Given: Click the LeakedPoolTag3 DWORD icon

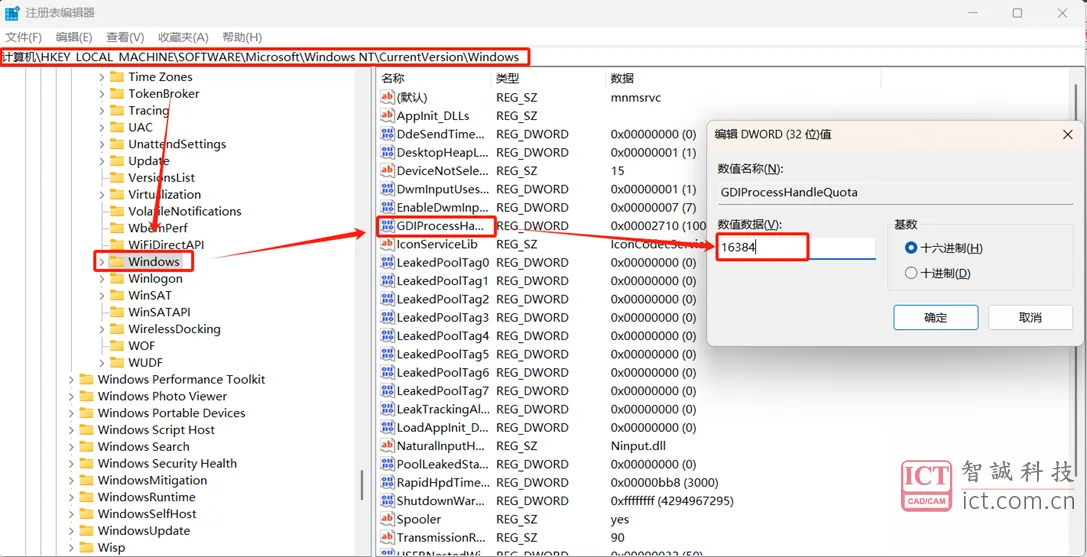Looking at the screenshot, I should pos(388,318).
